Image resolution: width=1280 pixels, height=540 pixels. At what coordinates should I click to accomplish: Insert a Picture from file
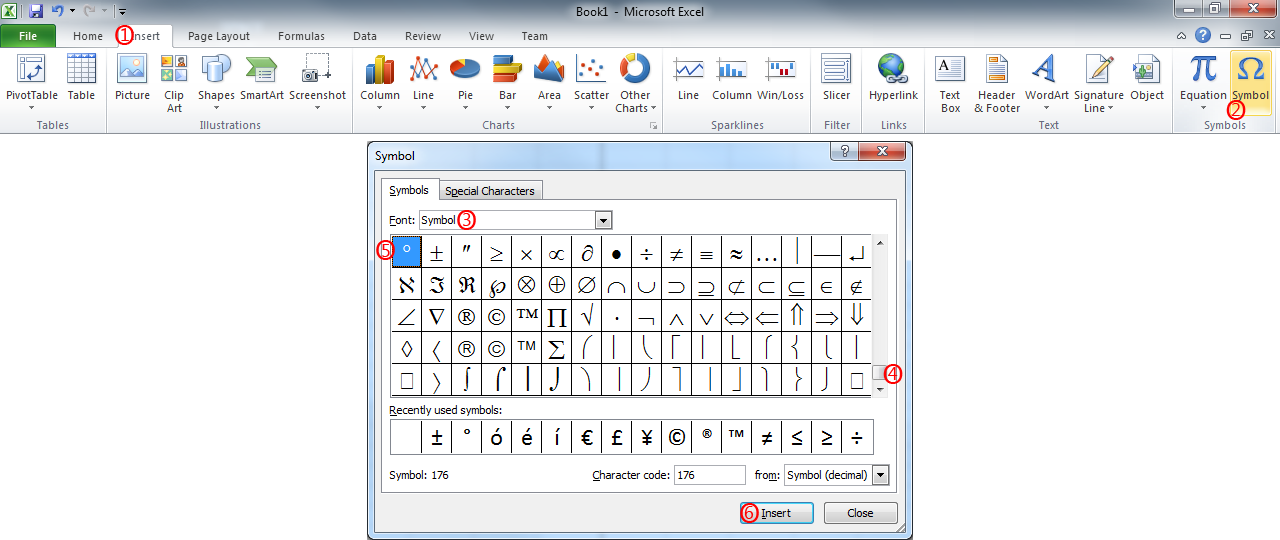[x=132, y=78]
